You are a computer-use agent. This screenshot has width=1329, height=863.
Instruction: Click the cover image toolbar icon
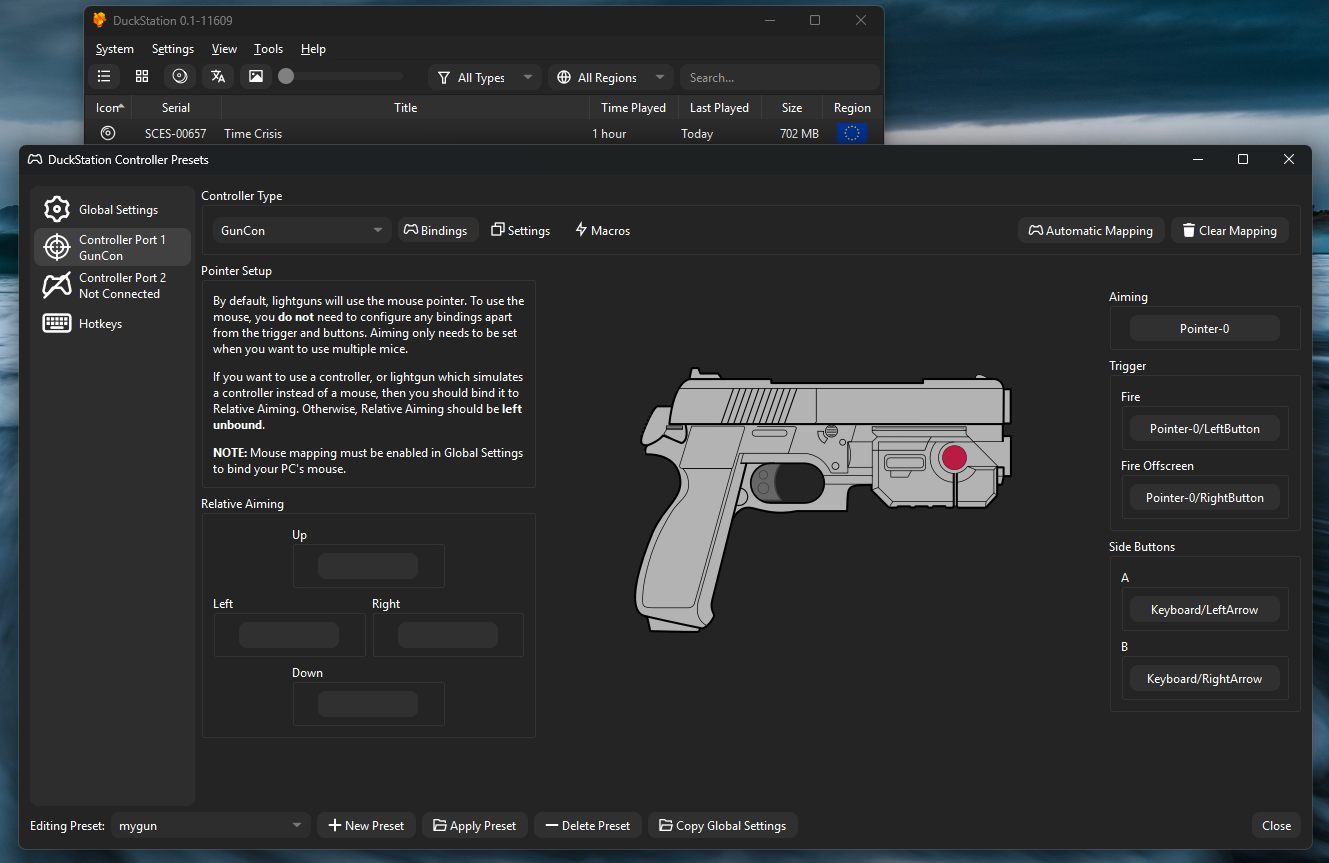coord(256,77)
